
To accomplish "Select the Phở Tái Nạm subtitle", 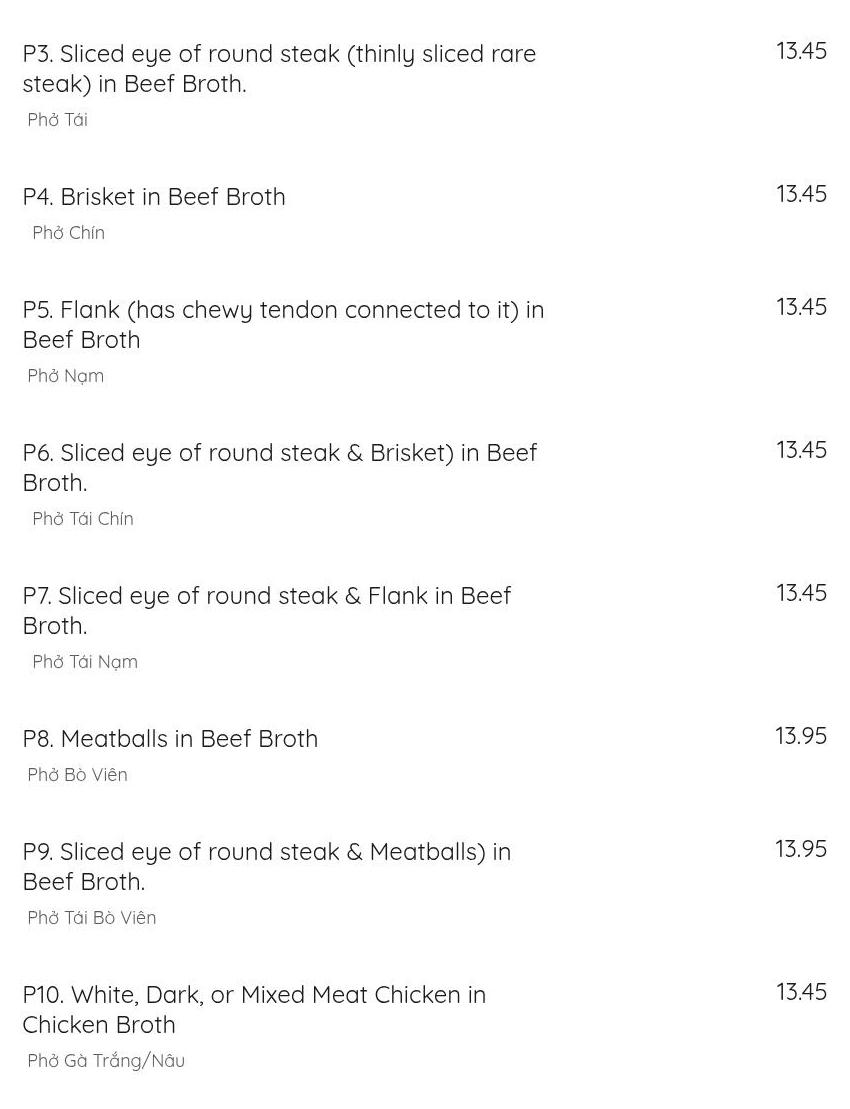I will coord(85,662).
